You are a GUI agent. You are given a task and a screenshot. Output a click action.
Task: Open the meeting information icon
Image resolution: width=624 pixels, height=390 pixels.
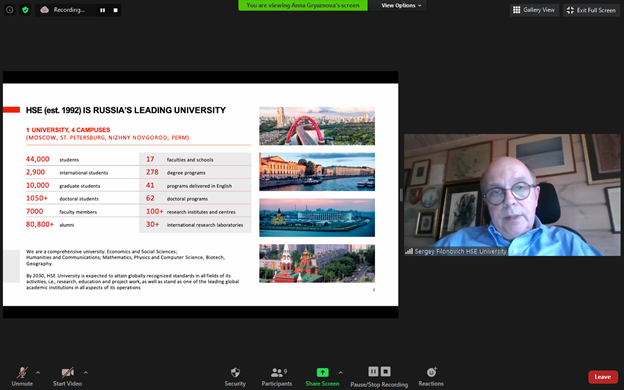pyautogui.click(x=10, y=10)
